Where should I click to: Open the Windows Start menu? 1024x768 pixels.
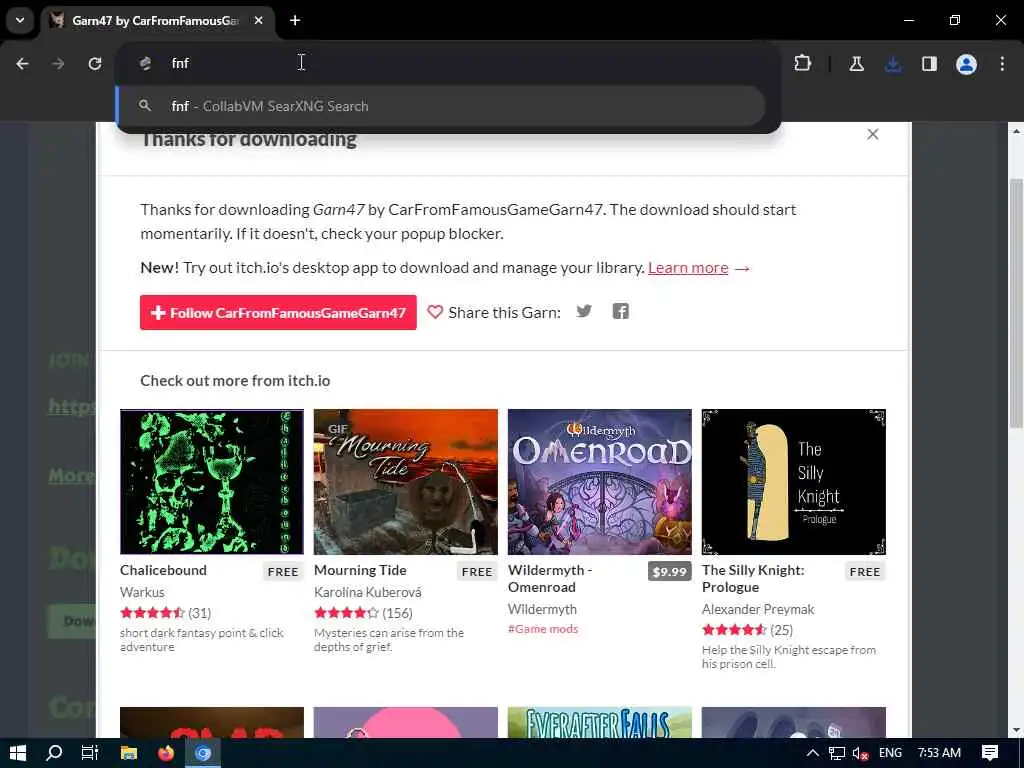[18, 753]
